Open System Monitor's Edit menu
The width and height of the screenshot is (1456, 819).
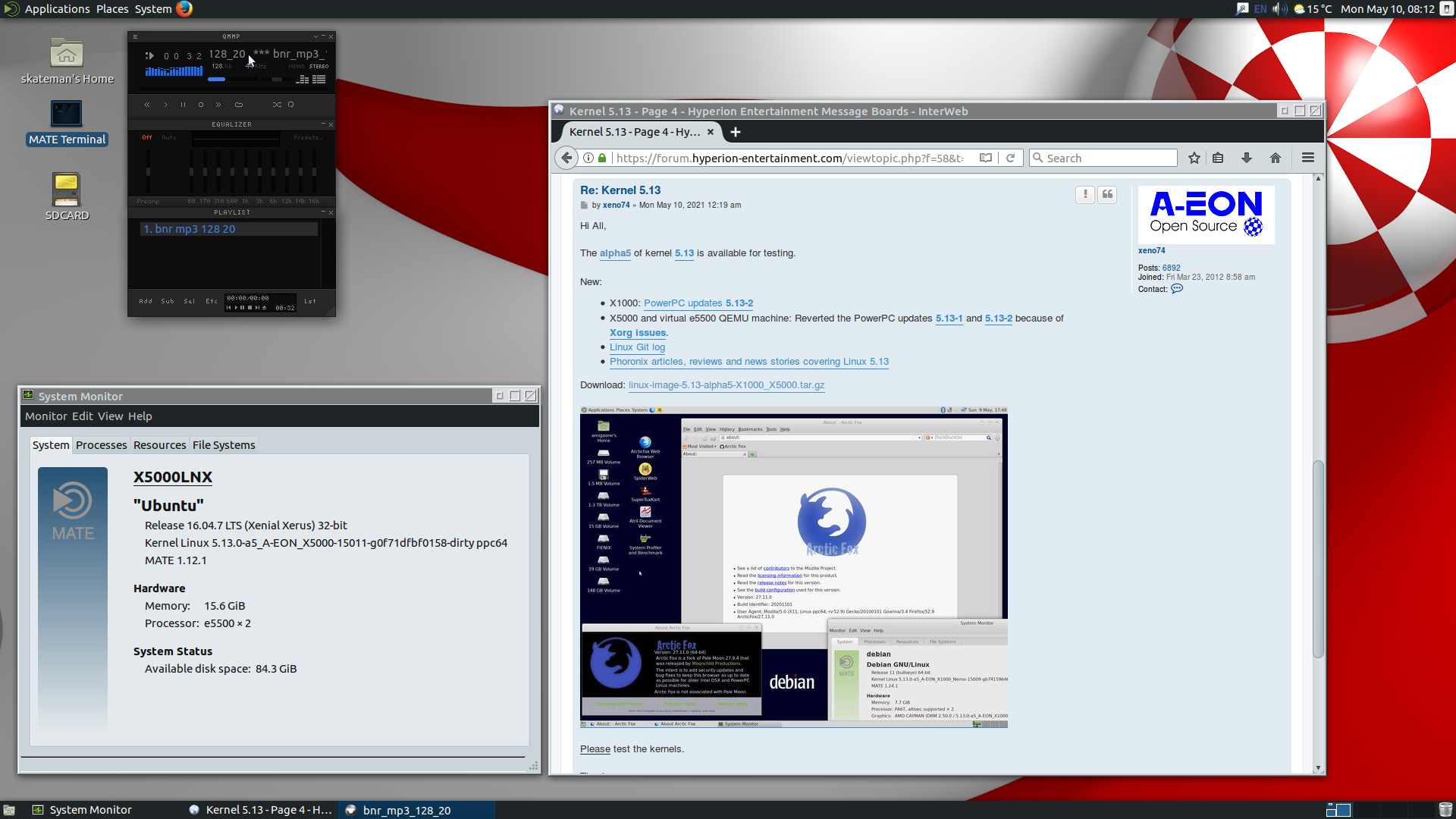(x=83, y=416)
